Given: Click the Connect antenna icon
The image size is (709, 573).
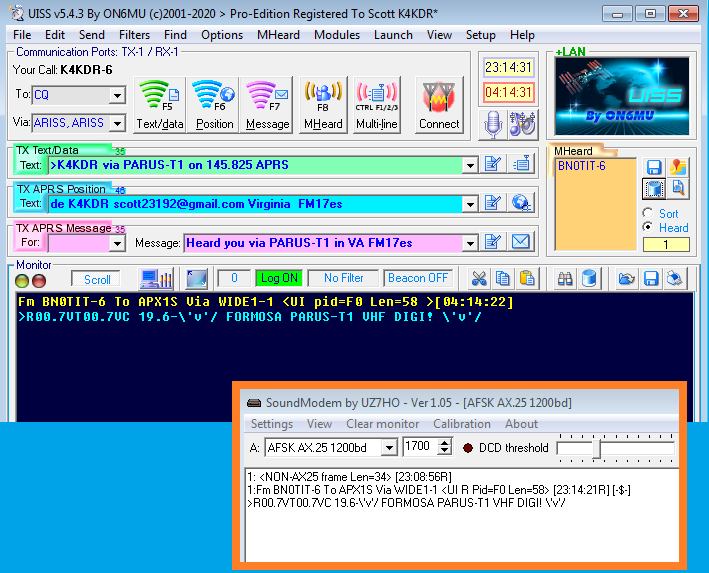Looking at the screenshot, I should coord(439,105).
